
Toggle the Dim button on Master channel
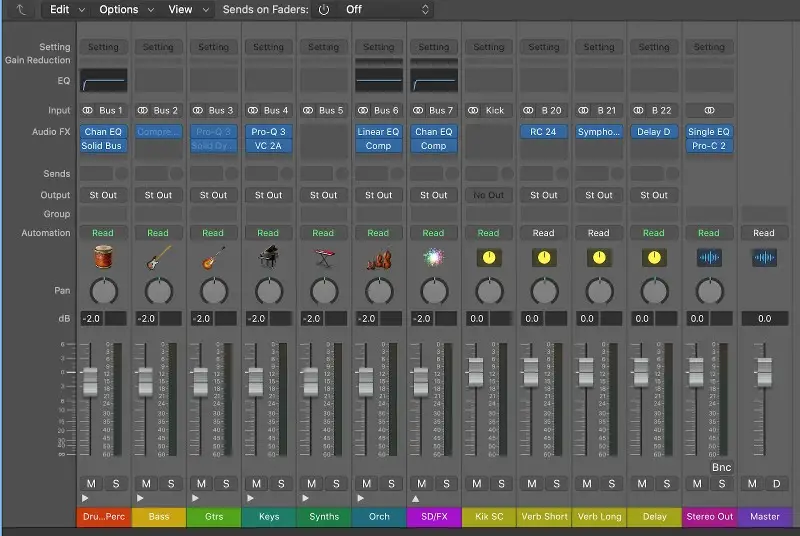[x=776, y=484]
